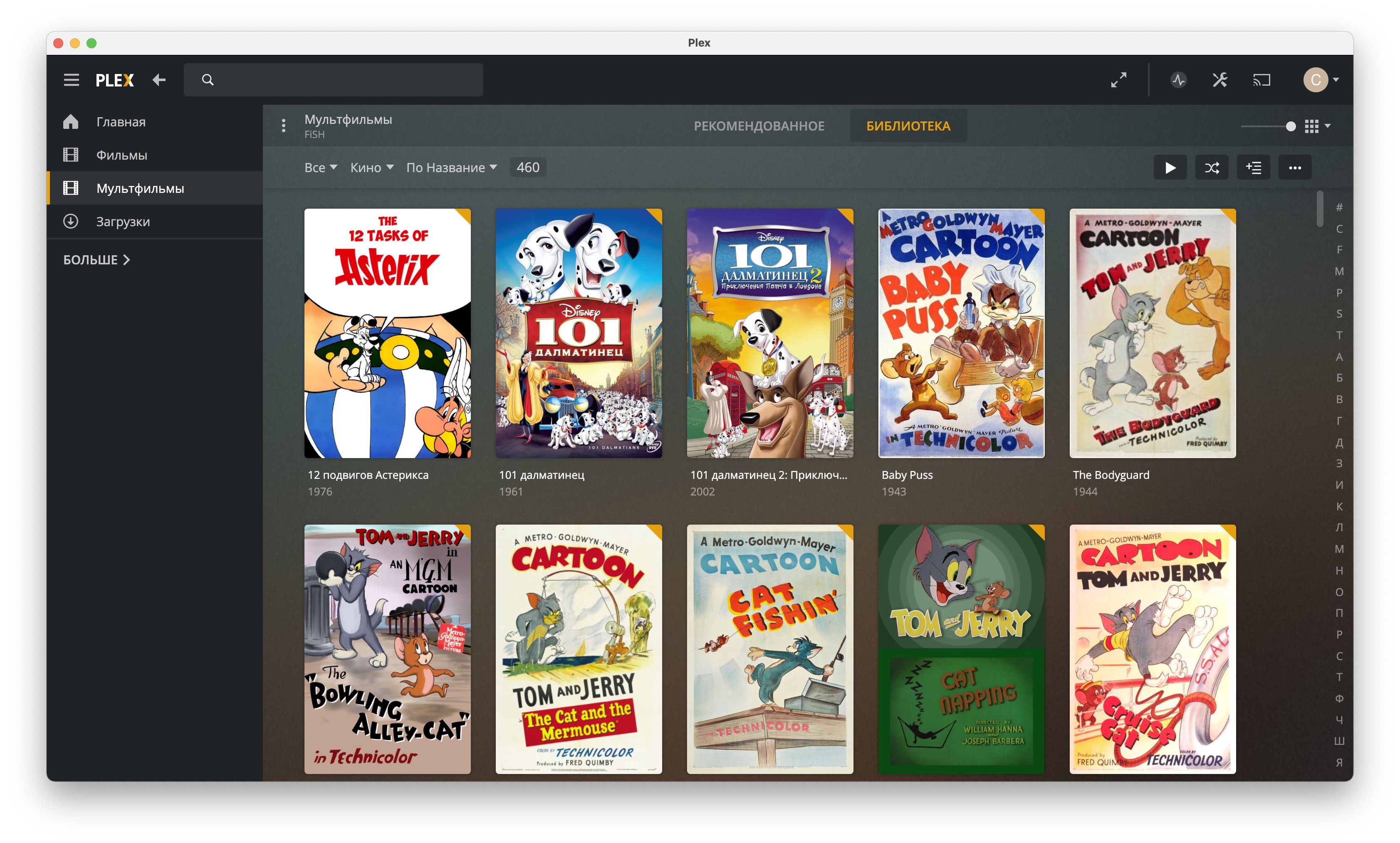
Task: Click the add to playlist icon
Action: [x=1253, y=168]
